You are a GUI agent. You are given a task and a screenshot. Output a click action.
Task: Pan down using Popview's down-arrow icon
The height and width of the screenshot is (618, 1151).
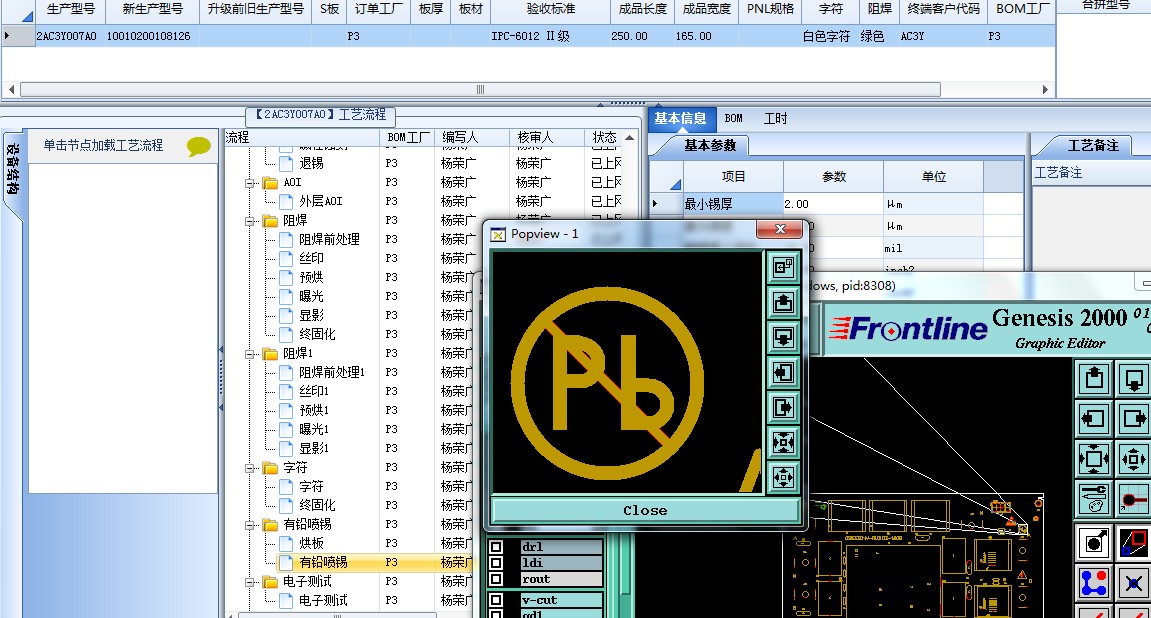[x=783, y=338]
